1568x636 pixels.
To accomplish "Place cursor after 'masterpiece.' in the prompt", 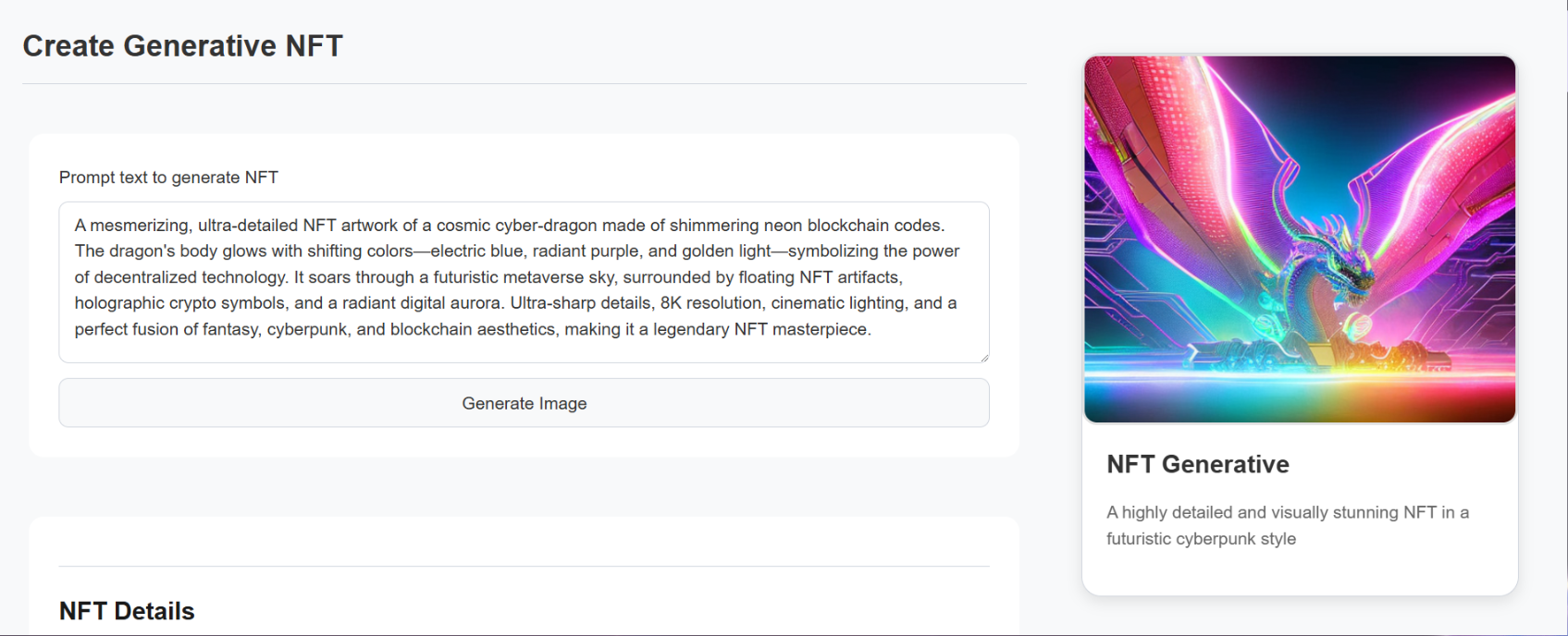I will pyautogui.click(x=873, y=329).
